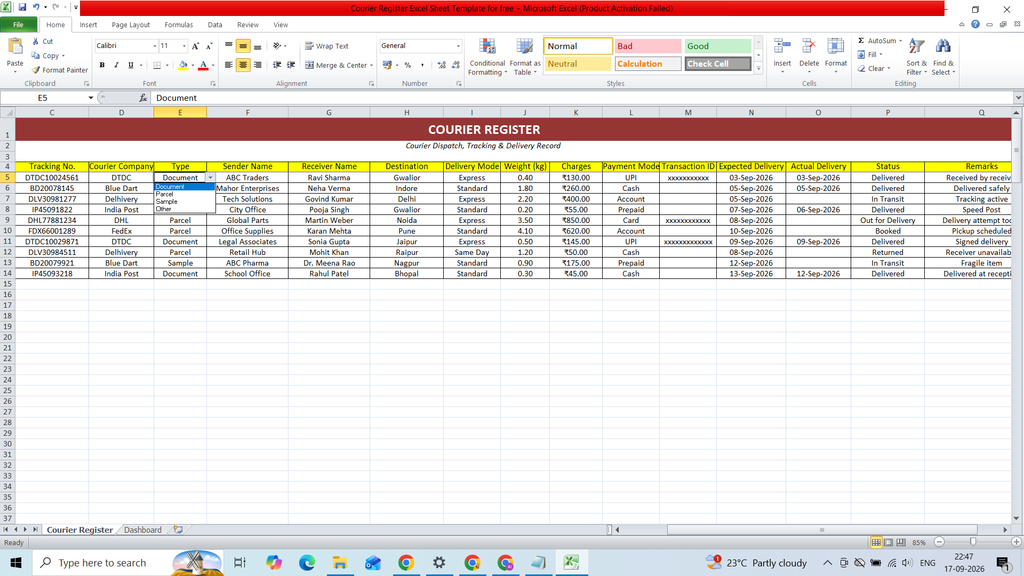Open Conditional Formatting menu
This screenshot has height=576, width=1024.
coord(487,57)
